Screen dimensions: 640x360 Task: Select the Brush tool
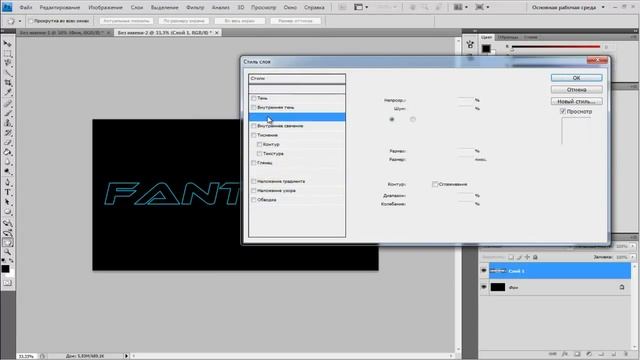click(7, 113)
